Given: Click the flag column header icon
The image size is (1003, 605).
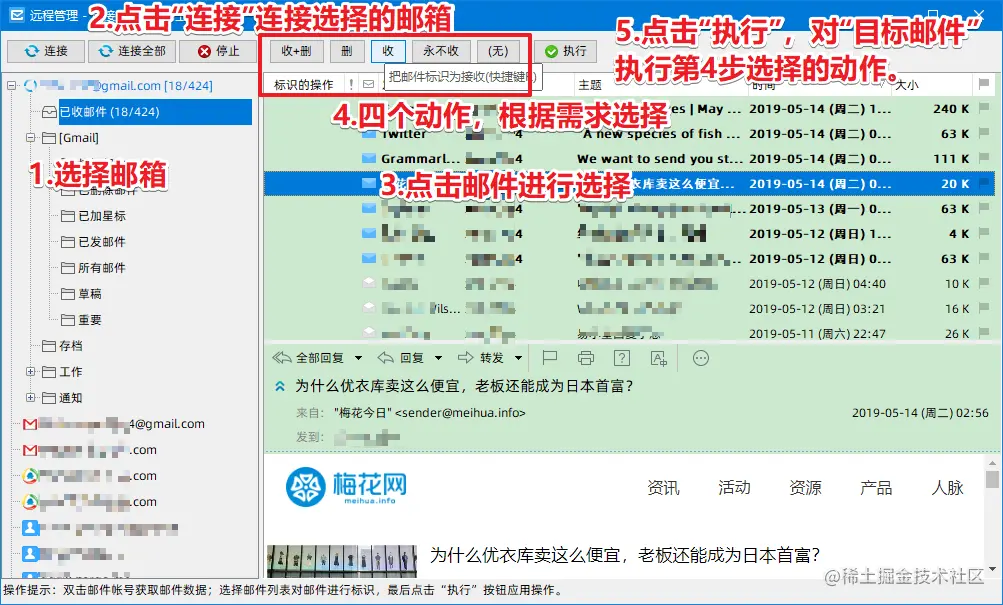Looking at the screenshot, I should [984, 84].
